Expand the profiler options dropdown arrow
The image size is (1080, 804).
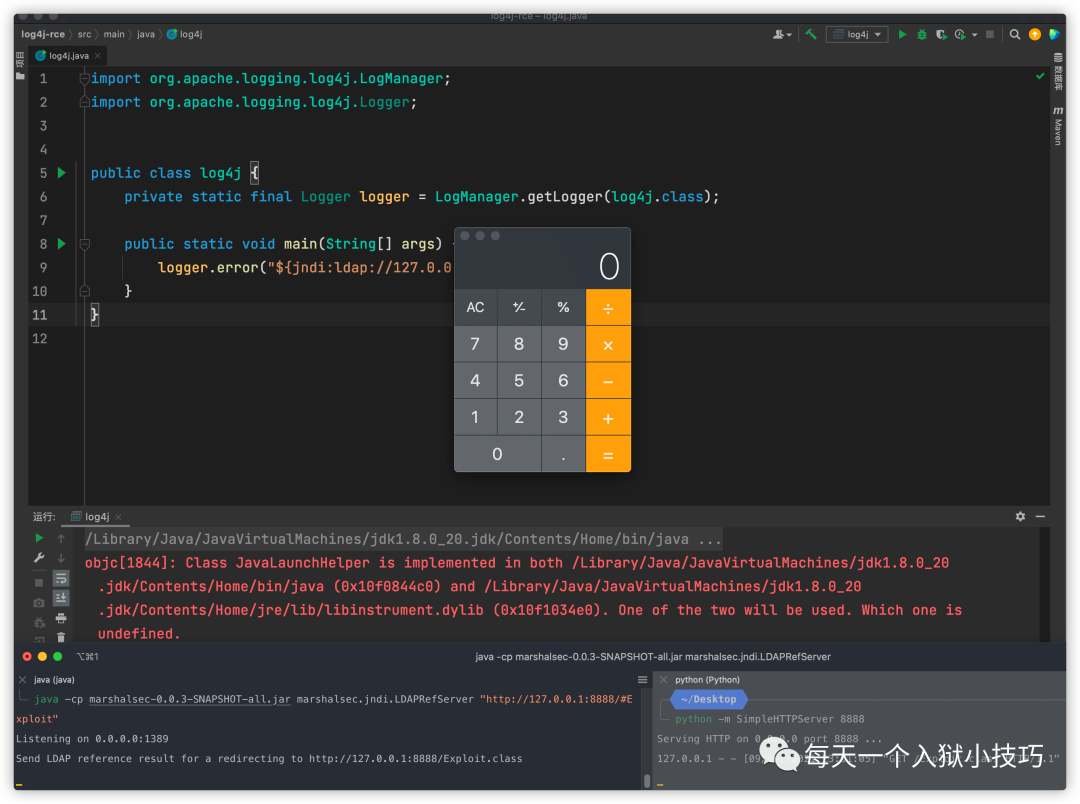tap(975, 34)
